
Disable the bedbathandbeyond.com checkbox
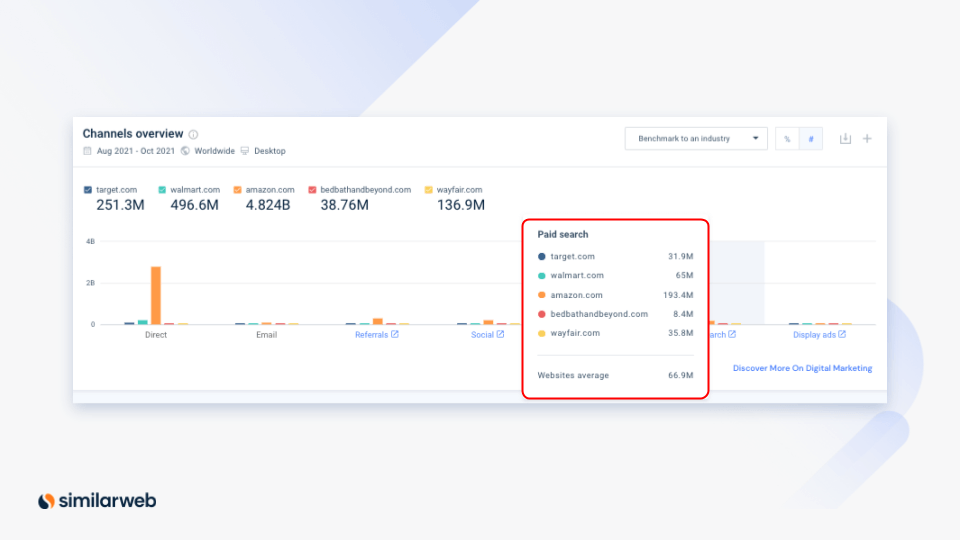(x=312, y=189)
